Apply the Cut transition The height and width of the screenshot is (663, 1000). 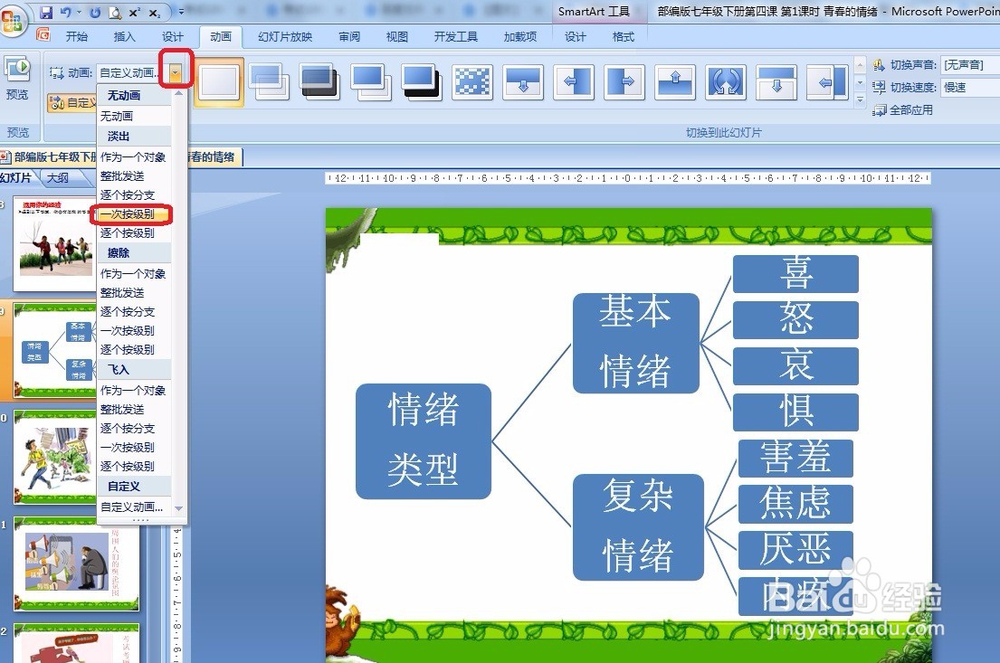pyautogui.click(x=371, y=82)
